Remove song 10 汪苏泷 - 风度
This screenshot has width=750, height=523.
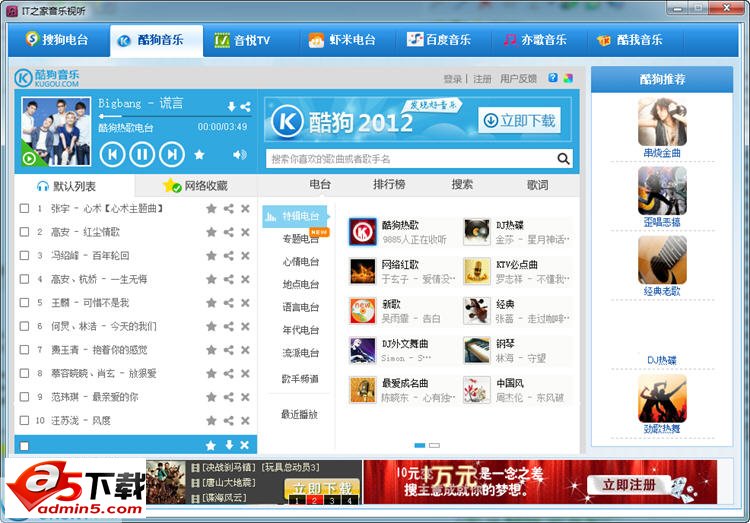245,421
